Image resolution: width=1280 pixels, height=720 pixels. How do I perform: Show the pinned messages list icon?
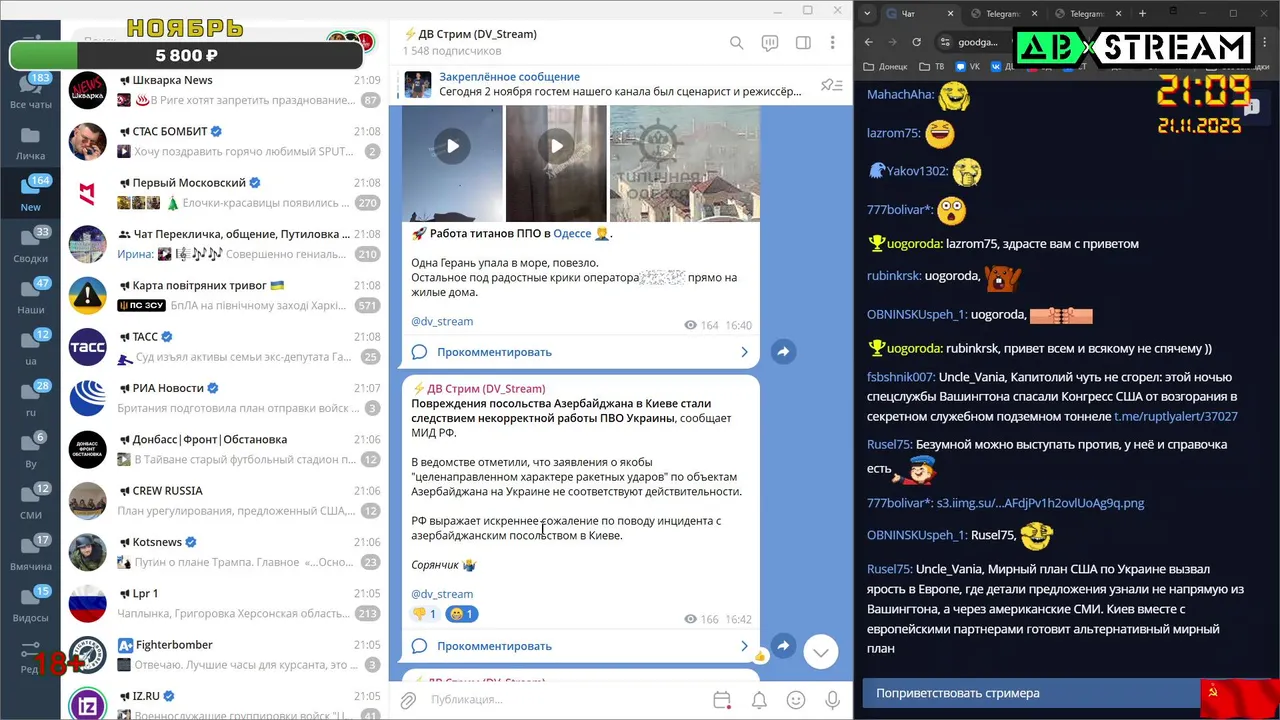(x=831, y=85)
